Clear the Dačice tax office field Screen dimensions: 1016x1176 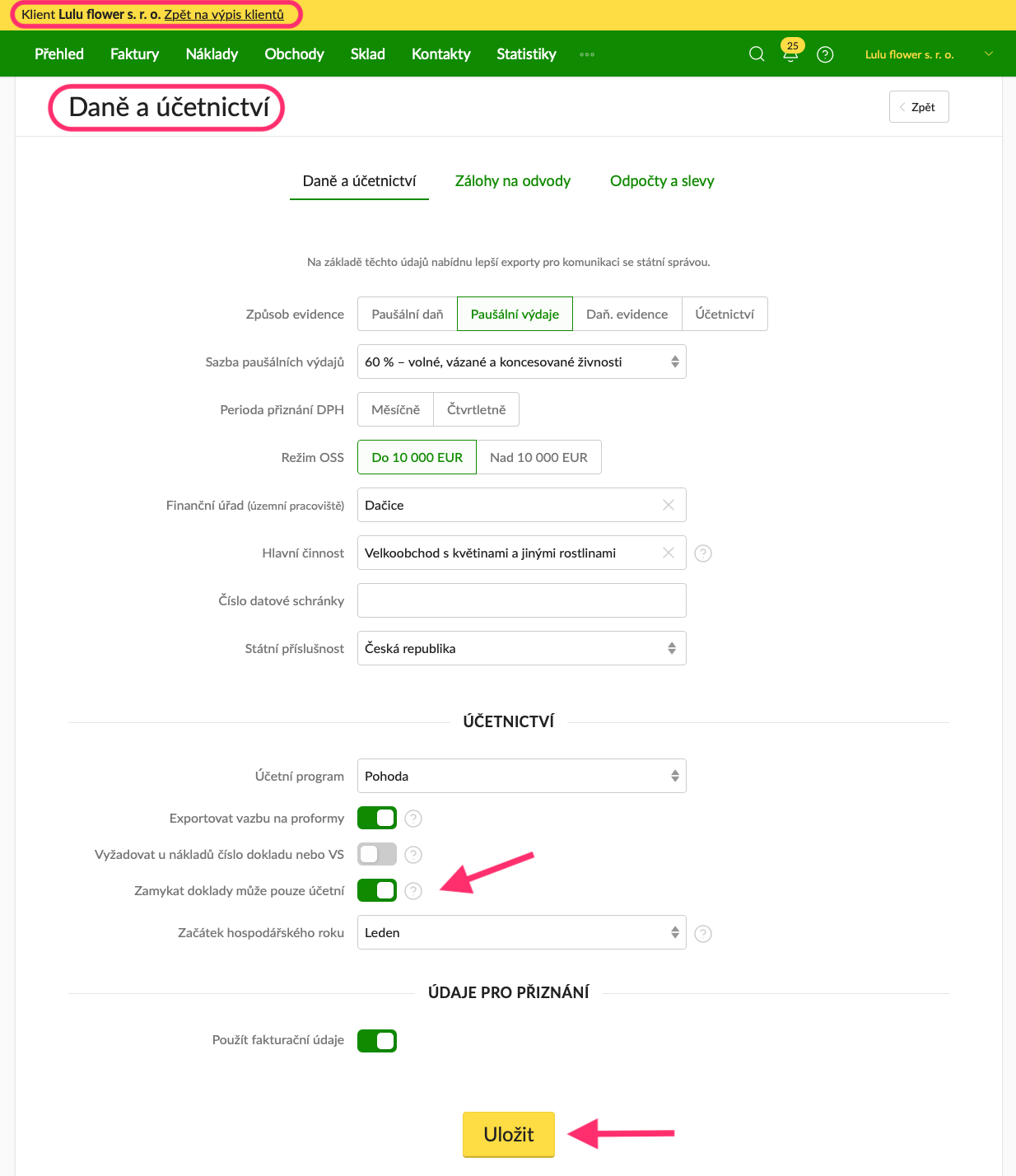coord(669,505)
